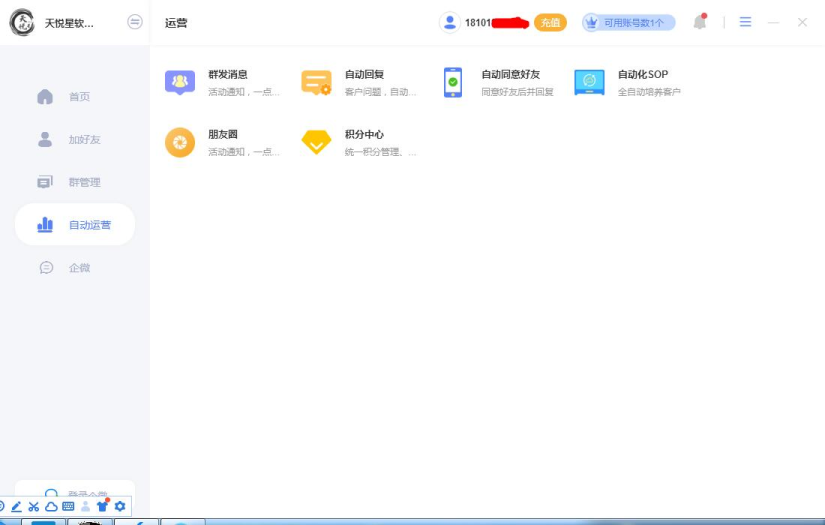Open the 自动回复 auto-reply feature
Screen dimensions: 825x525
(x=316, y=82)
